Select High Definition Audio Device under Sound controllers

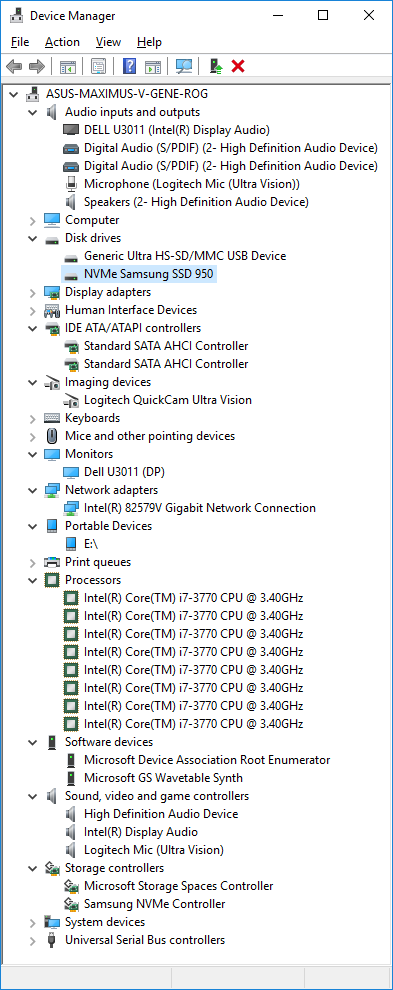tap(161, 814)
